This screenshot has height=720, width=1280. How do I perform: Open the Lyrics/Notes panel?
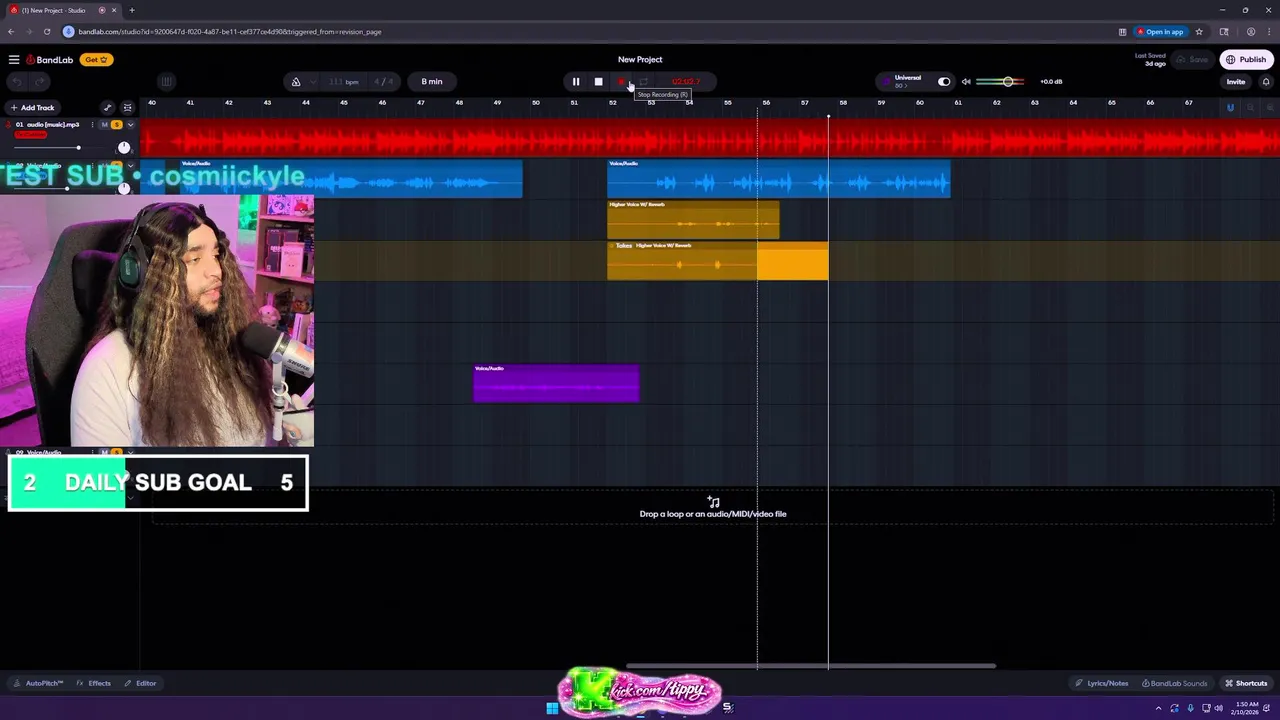(1101, 683)
